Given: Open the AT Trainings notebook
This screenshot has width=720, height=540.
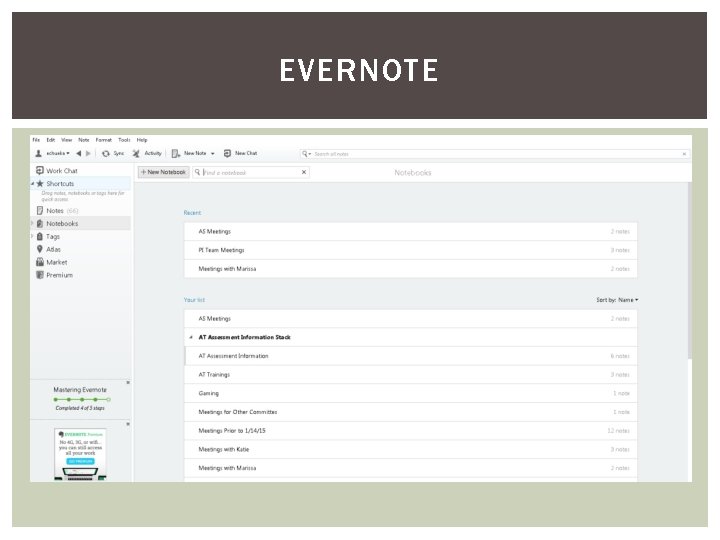Looking at the screenshot, I should click(x=411, y=375).
